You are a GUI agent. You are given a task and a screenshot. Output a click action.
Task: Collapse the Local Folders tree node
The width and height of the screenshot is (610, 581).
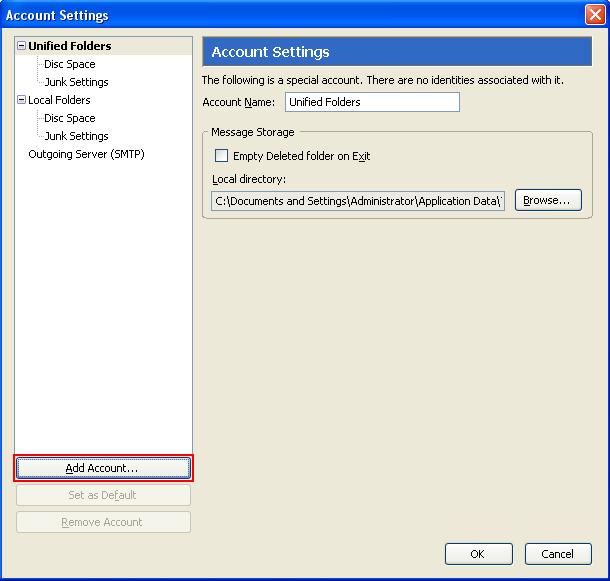coord(21,100)
